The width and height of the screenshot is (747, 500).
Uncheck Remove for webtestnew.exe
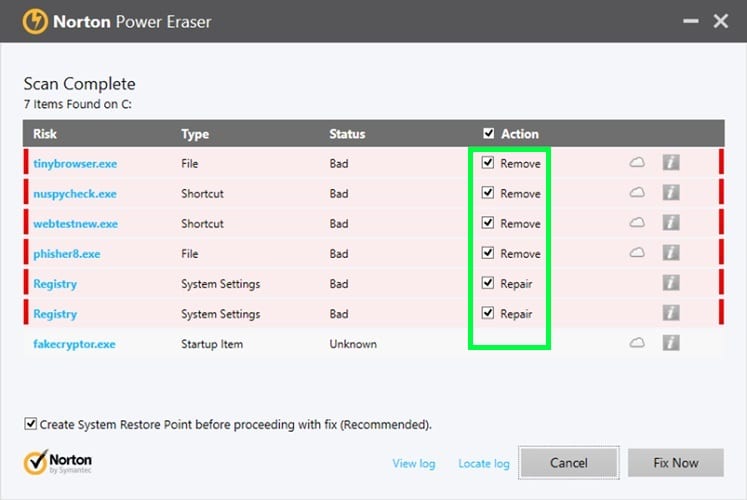(x=487, y=223)
